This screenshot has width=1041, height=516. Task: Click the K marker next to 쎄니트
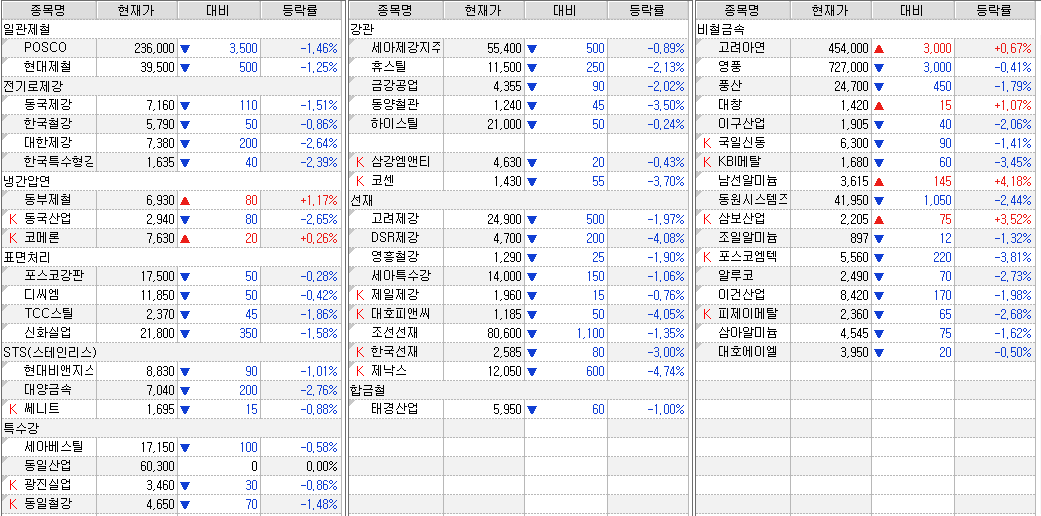pyautogui.click(x=13, y=409)
